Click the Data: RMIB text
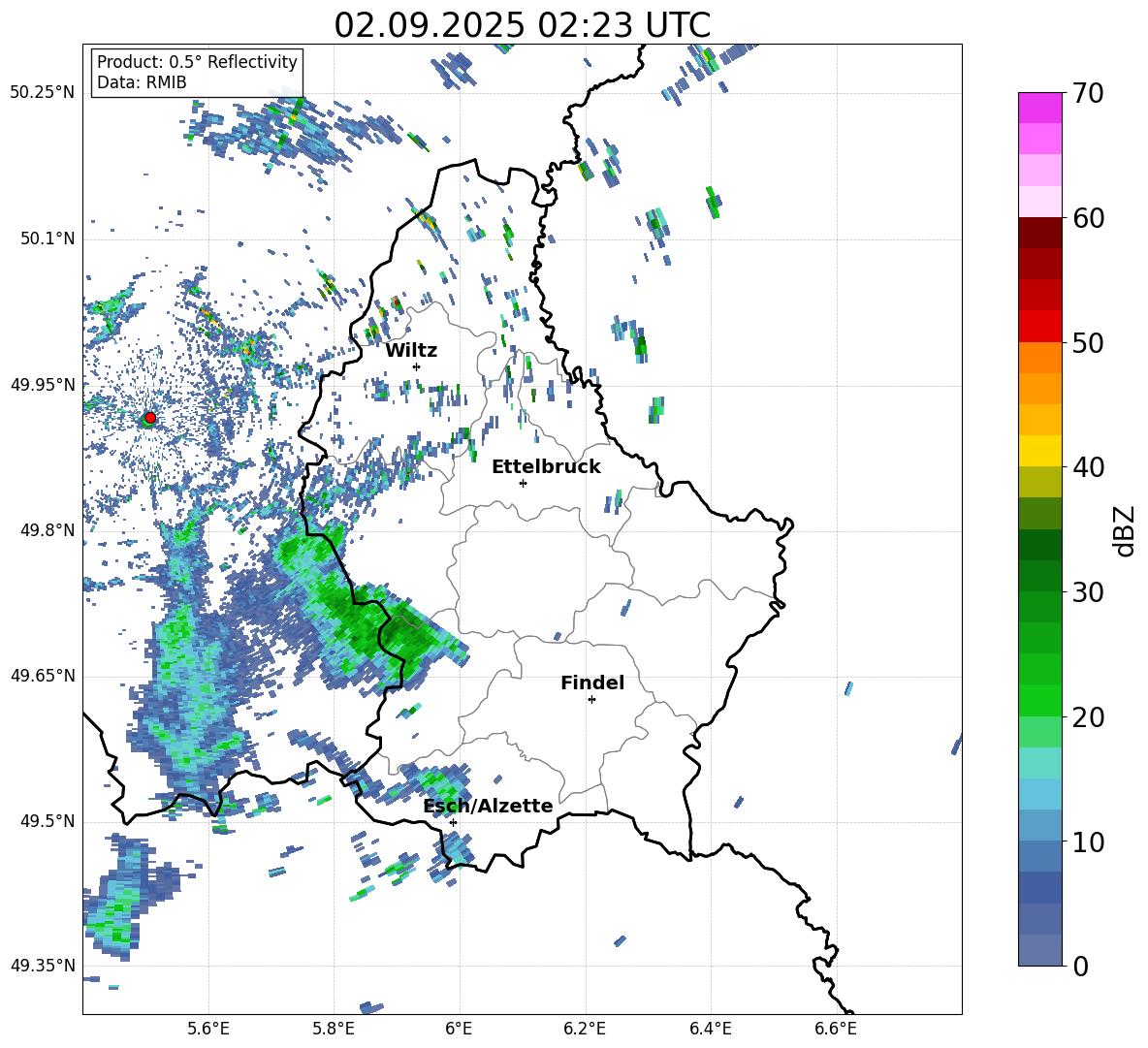 pyautogui.click(x=142, y=82)
